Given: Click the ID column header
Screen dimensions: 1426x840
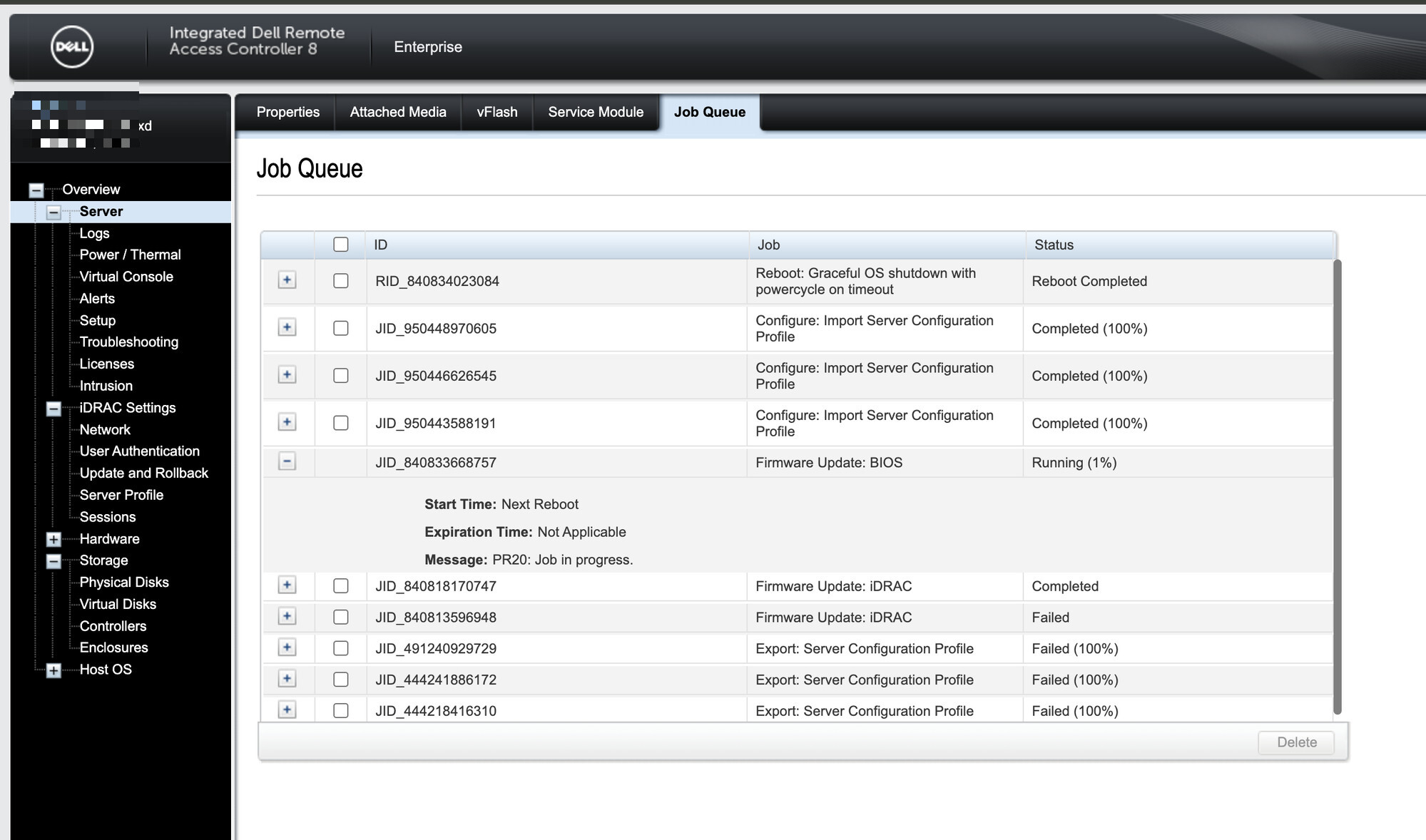Looking at the screenshot, I should click(x=556, y=245).
